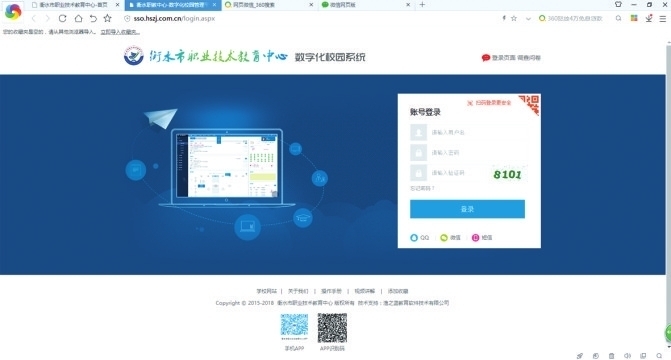Log in with the QQ icon
This screenshot has height=360, width=671.
click(x=419, y=238)
